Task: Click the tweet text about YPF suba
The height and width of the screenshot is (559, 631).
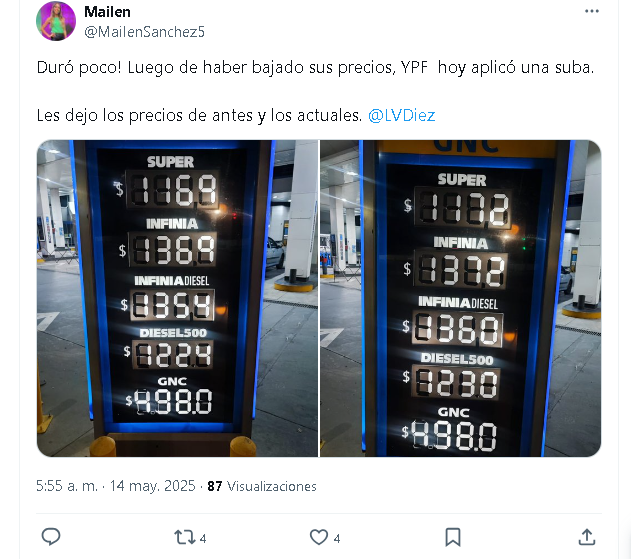Action: coord(315,67)
